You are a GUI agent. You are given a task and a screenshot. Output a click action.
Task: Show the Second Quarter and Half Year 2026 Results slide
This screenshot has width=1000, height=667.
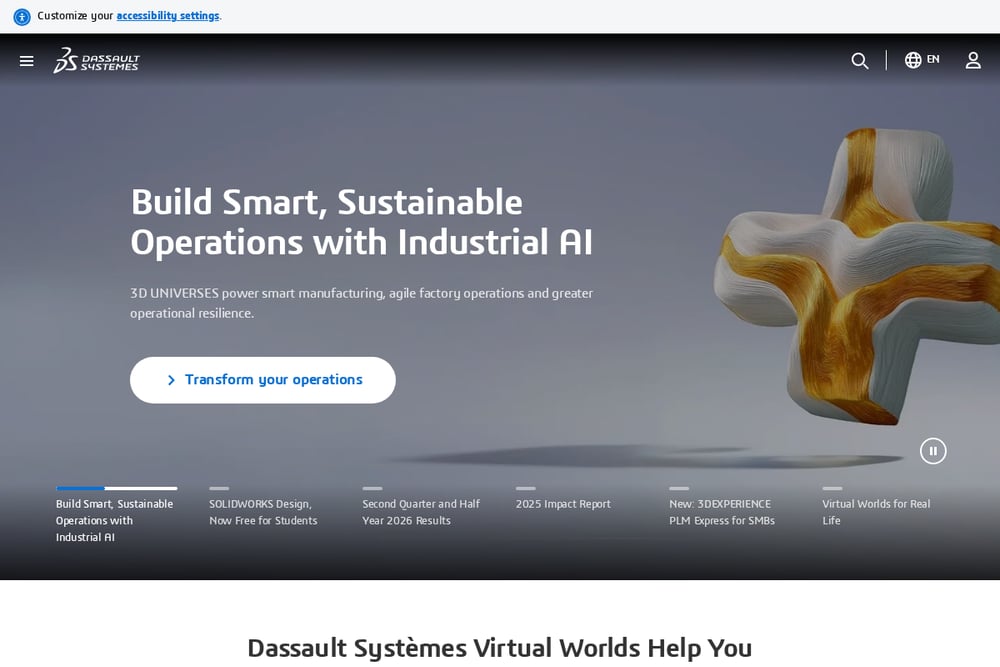[421, 512]
